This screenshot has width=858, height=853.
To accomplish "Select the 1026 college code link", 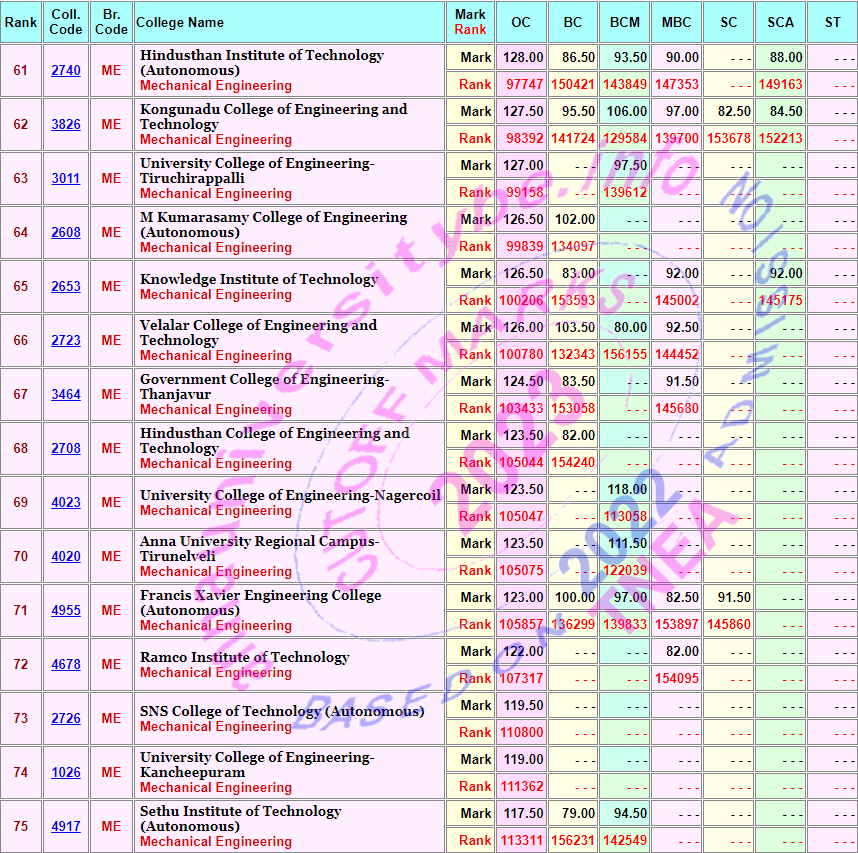I will point(66,773).
